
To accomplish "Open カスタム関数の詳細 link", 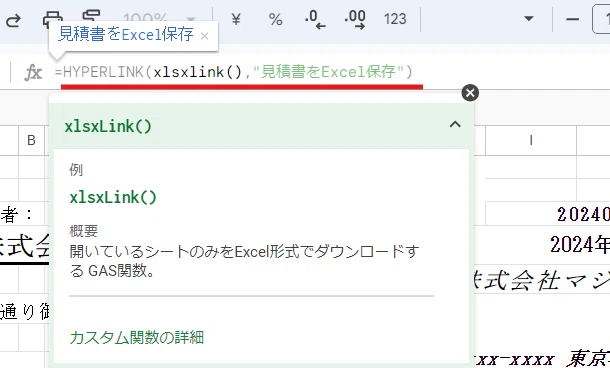I will coord(137,337).
